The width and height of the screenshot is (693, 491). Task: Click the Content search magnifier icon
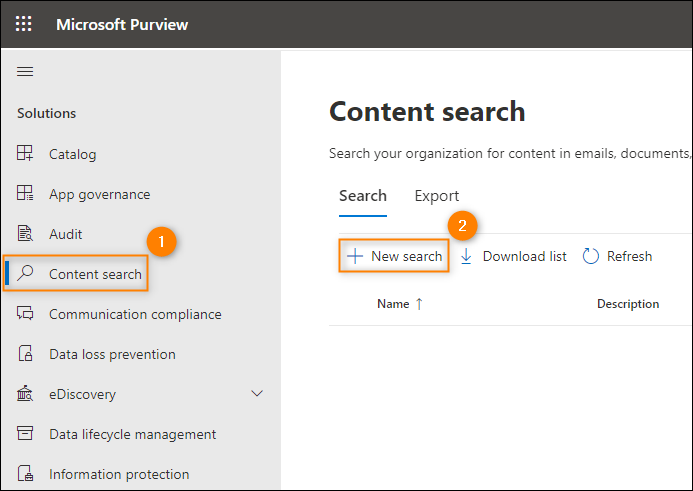(x=26, y=274)
